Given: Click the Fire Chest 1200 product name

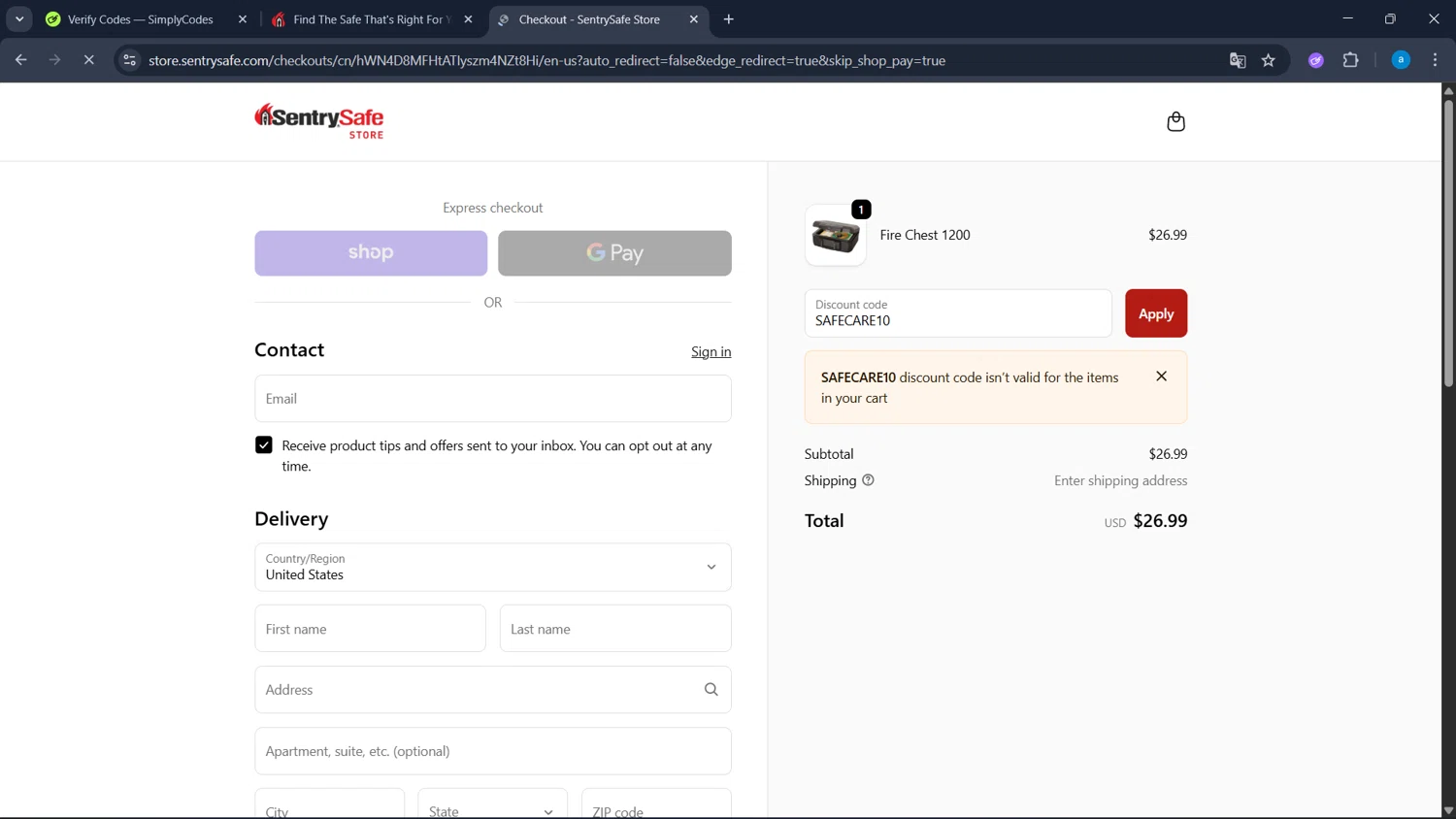Looking at the screenshot, I should pyautogui.click(x=925, y=235).
